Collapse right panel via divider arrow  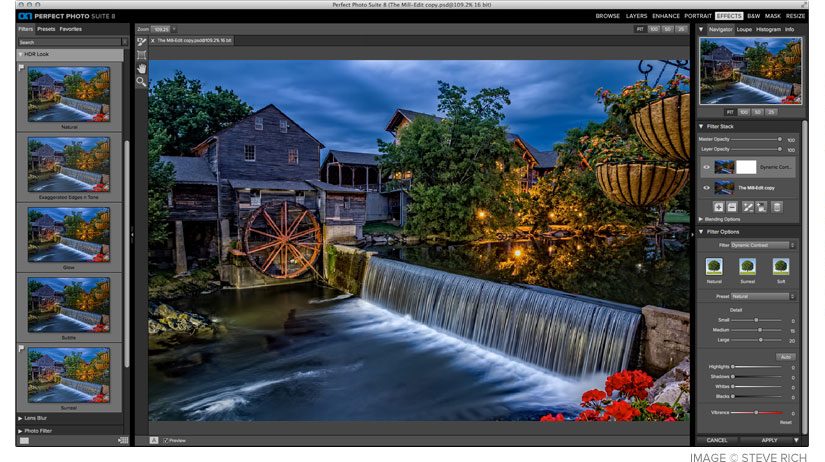(x=692, y=235)
